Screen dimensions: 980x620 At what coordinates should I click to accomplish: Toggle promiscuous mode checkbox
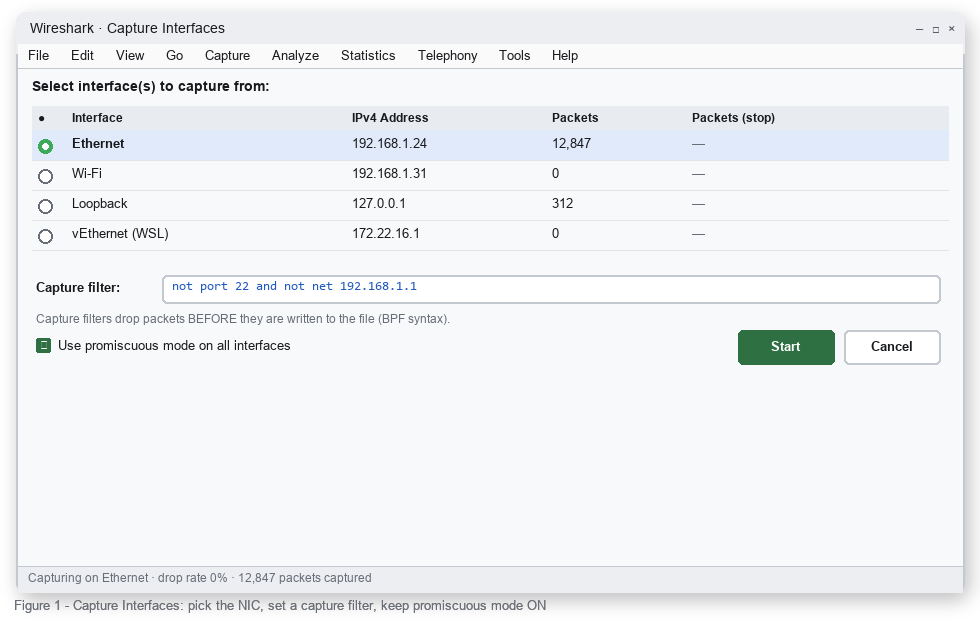[x=43, y=346]
